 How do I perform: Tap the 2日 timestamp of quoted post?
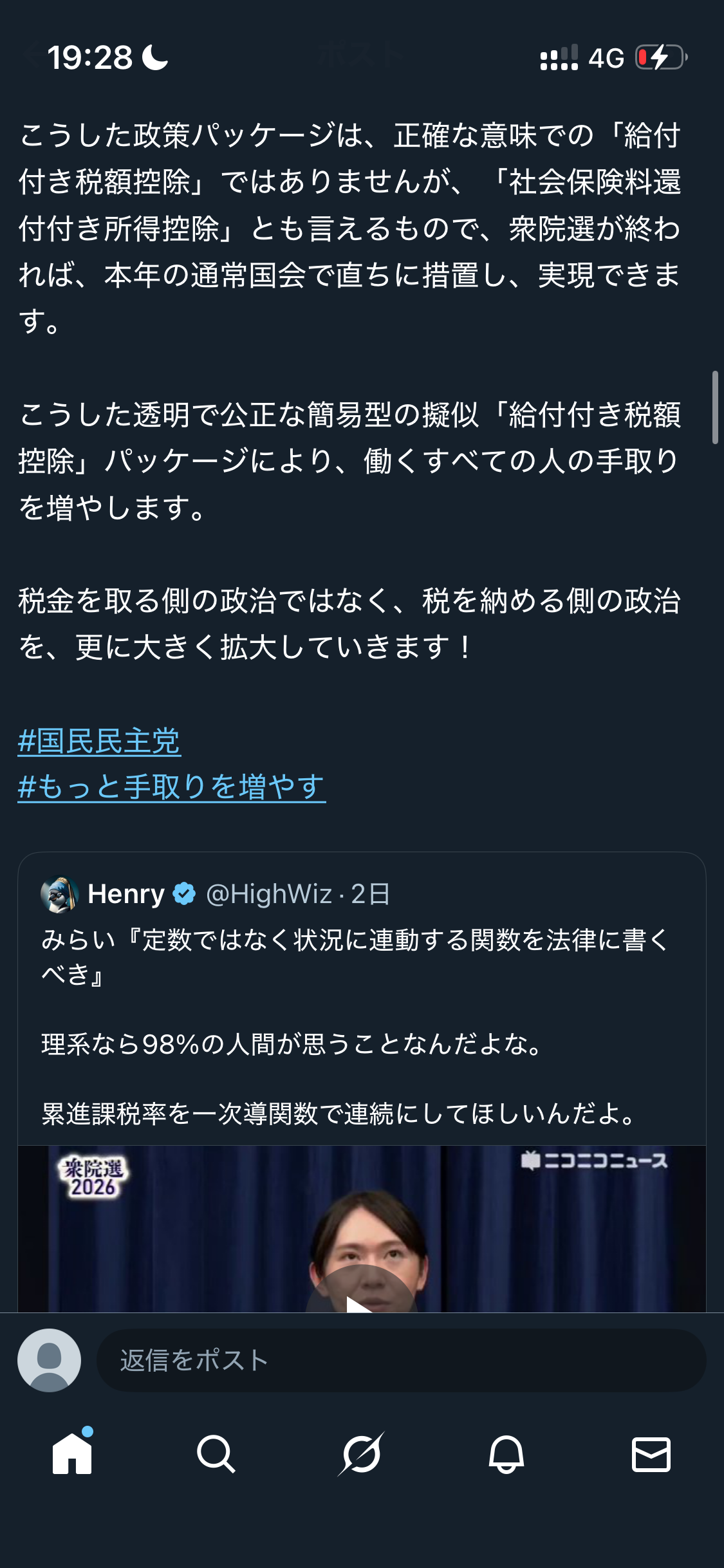tap(370, 894)
